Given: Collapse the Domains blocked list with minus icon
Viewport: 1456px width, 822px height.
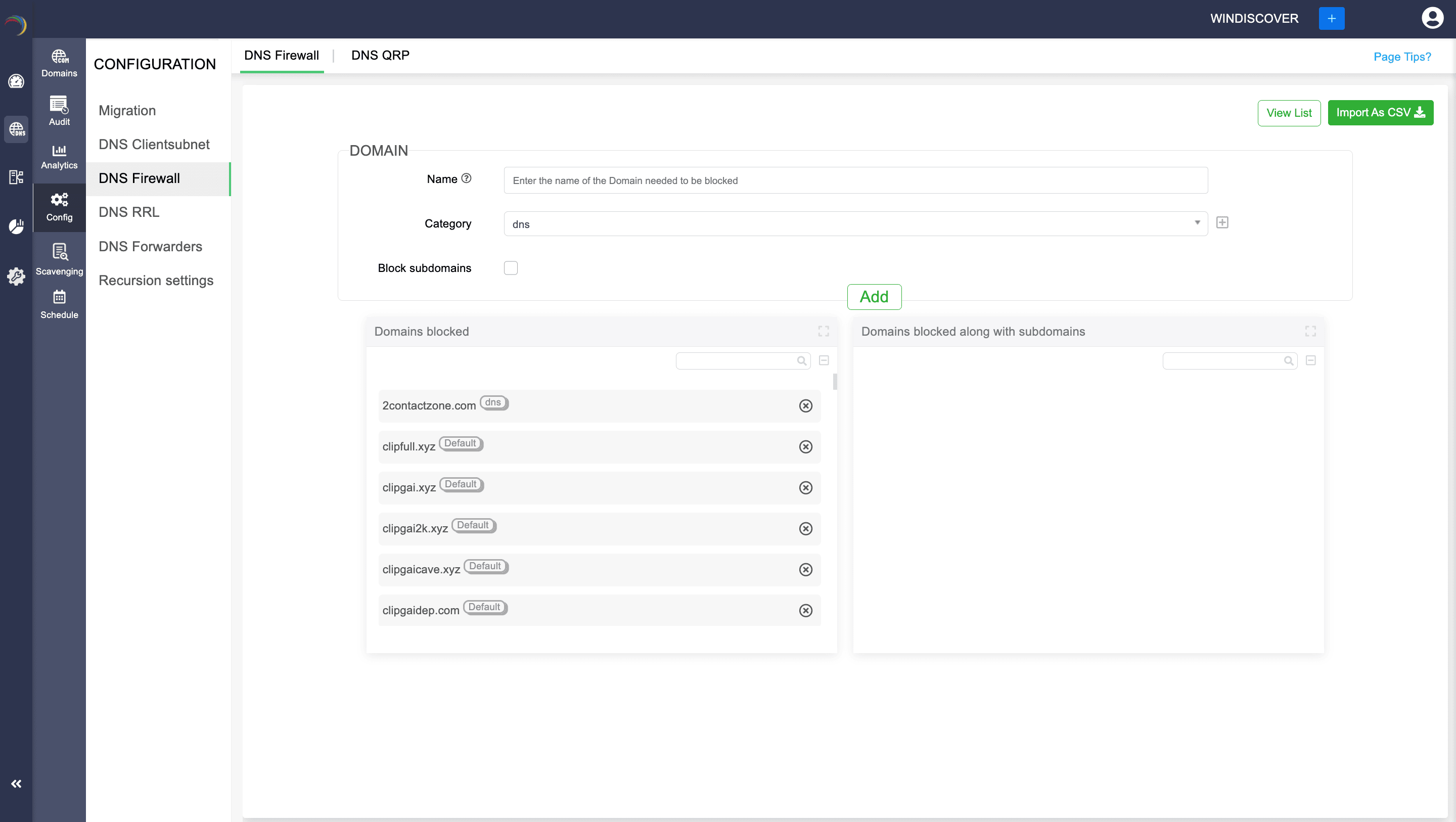Looking at the screenshot, I should [824, 360].
